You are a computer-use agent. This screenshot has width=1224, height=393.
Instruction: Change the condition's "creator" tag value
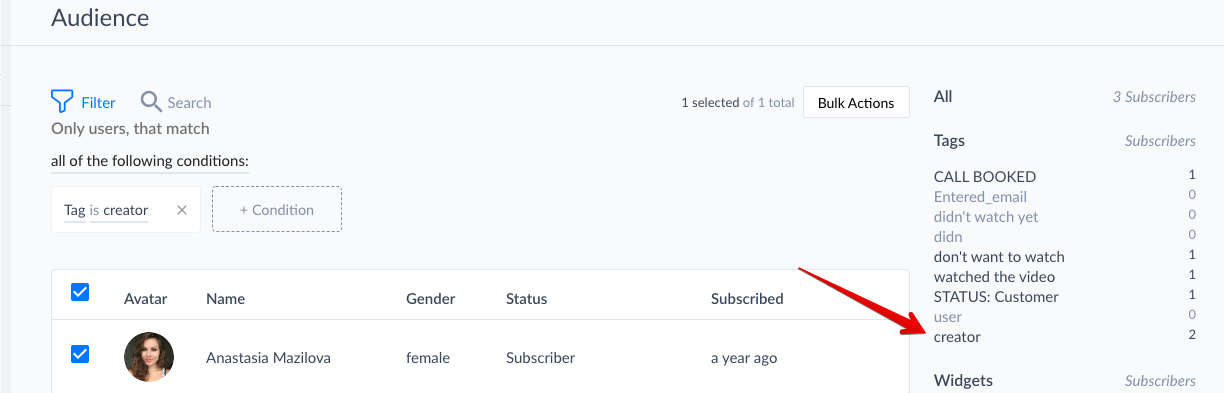click(126, 210)
